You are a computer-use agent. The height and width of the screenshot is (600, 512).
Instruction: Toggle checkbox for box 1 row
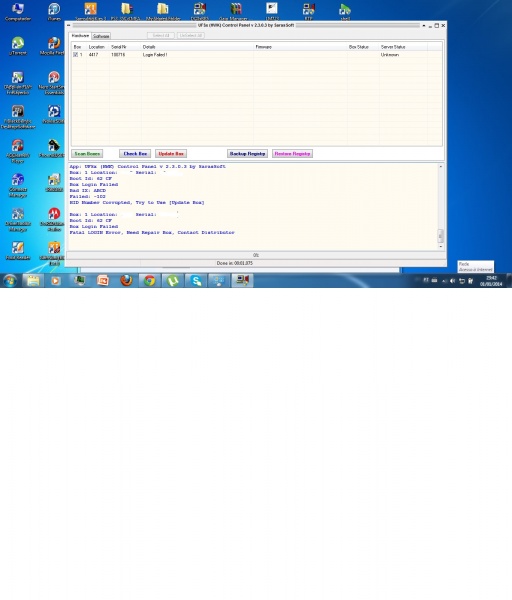[x=75, y=55]
